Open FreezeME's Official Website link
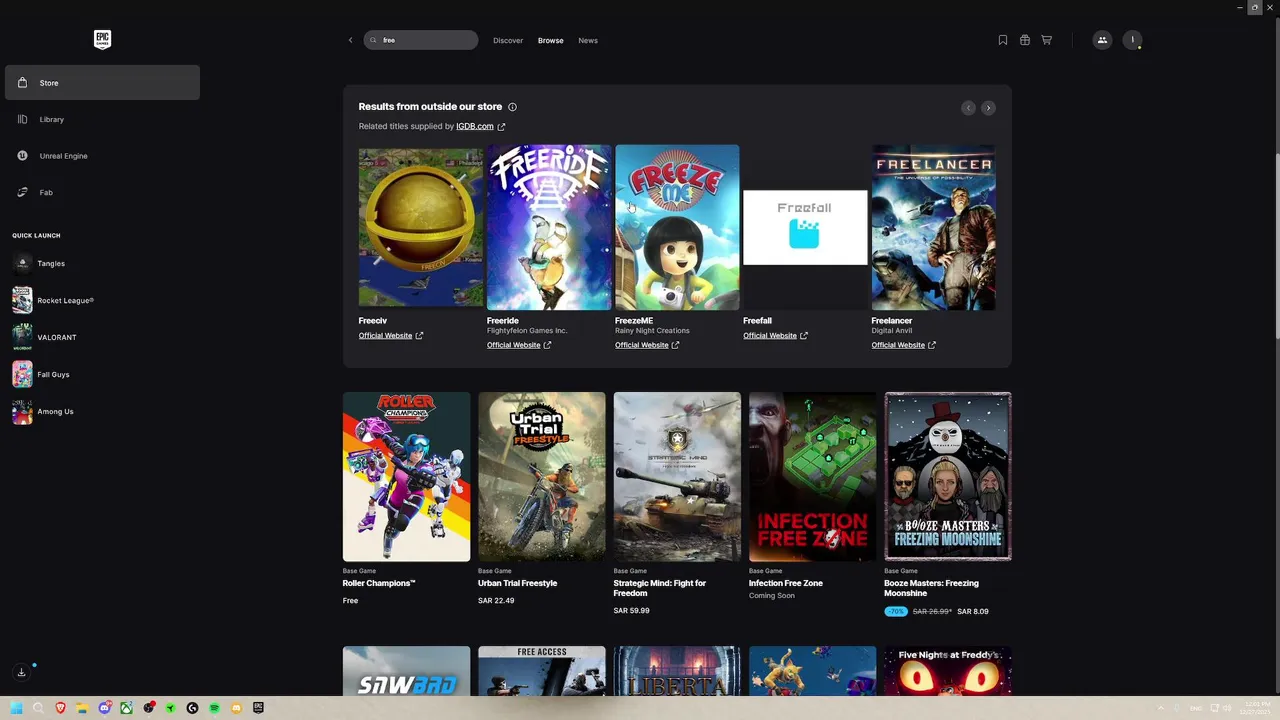Image resolution: width=1280 pixels, height=720 pixels. 647,345
